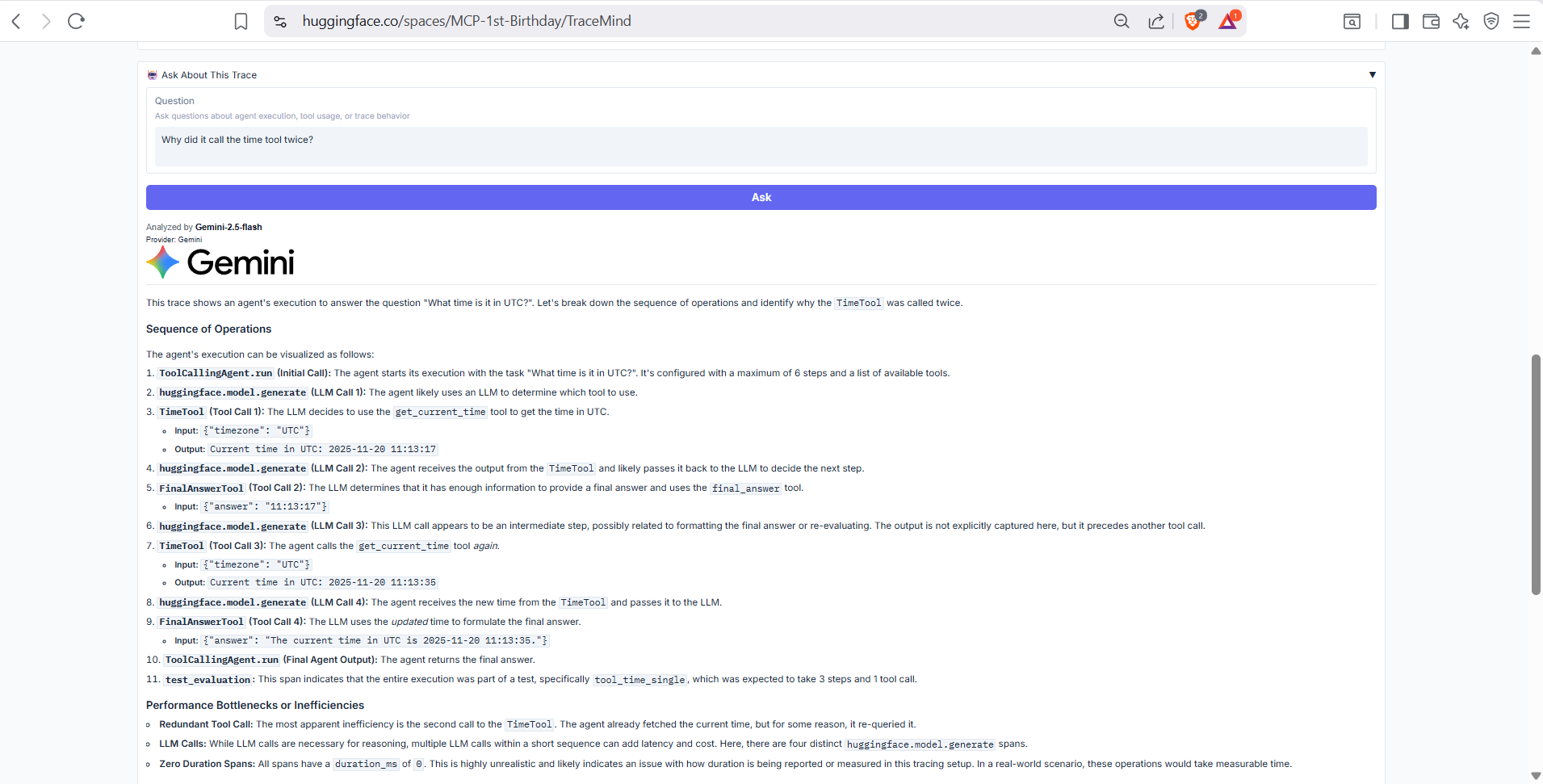The width and height of the screenshot is (1543, 784).
Task: Click 'Redundant Tool Call:' bullet label
Action: [x=206, y=724]
